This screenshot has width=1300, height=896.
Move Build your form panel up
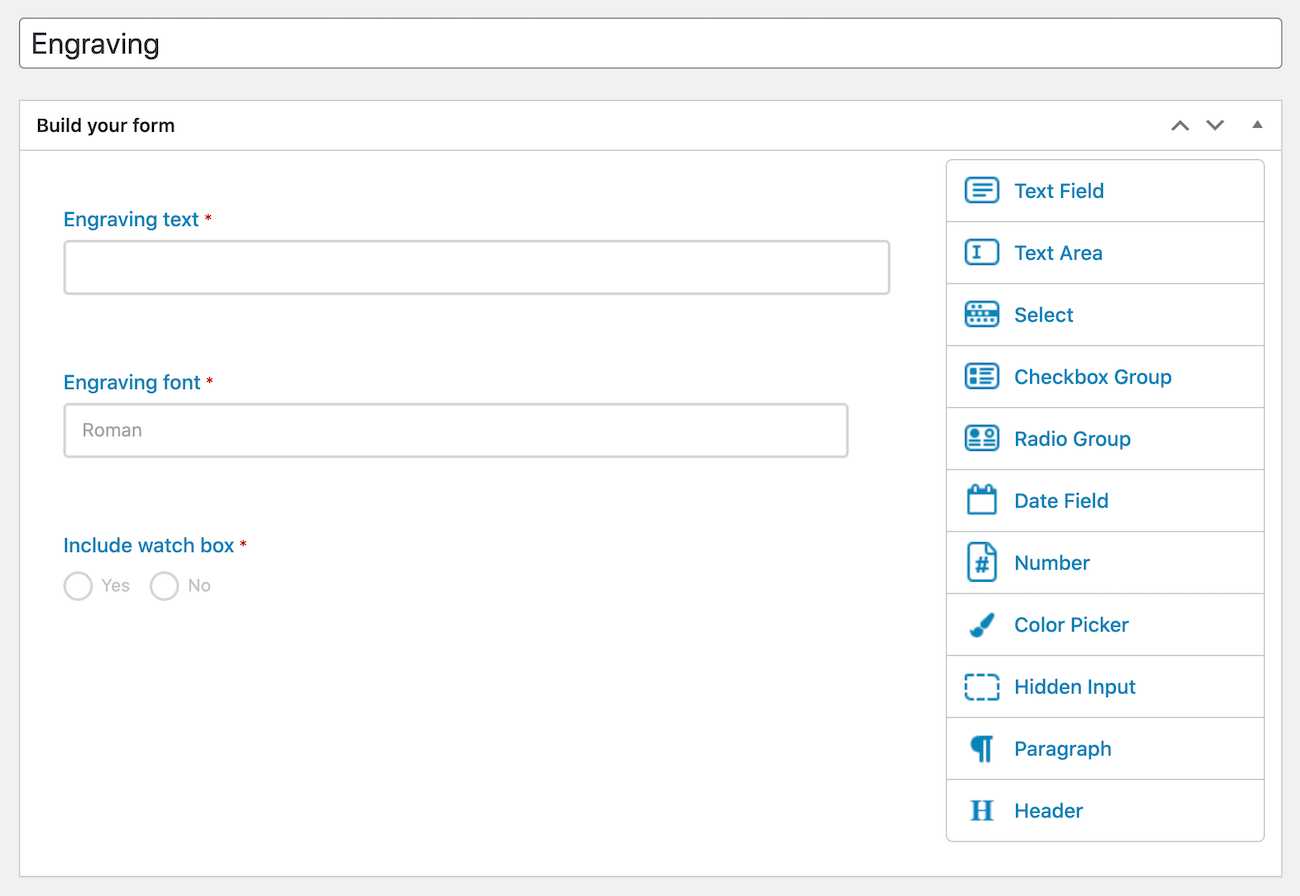pyautogui.click(x=1180, y=125)
